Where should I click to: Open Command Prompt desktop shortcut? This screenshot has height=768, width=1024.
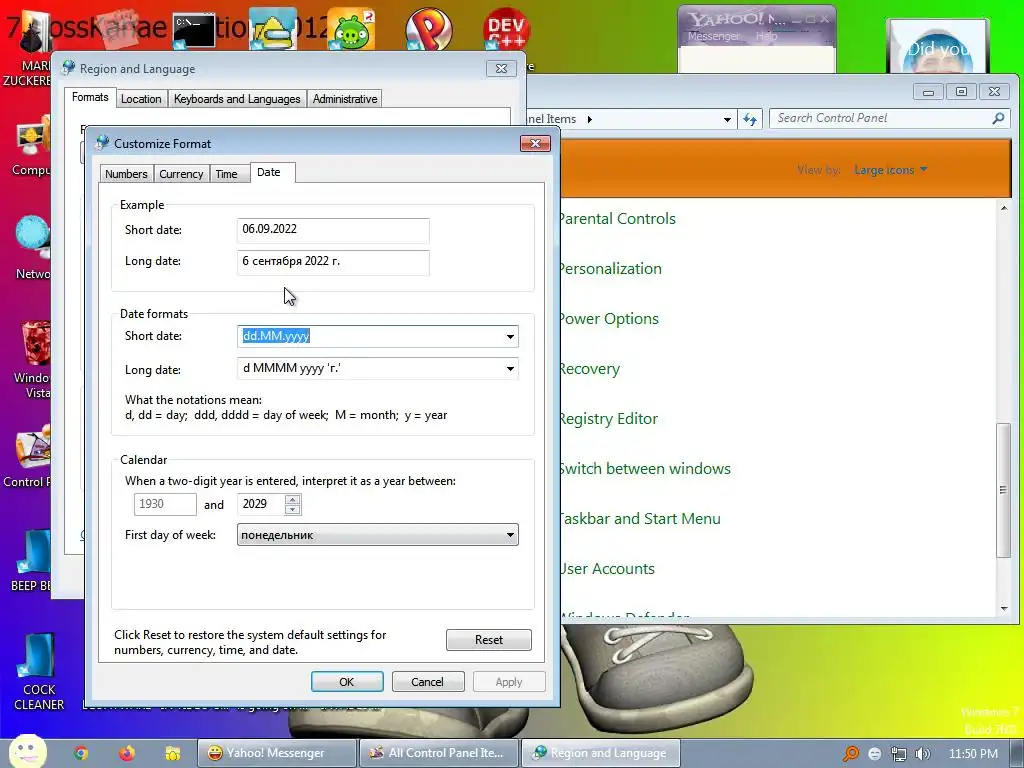194,30
